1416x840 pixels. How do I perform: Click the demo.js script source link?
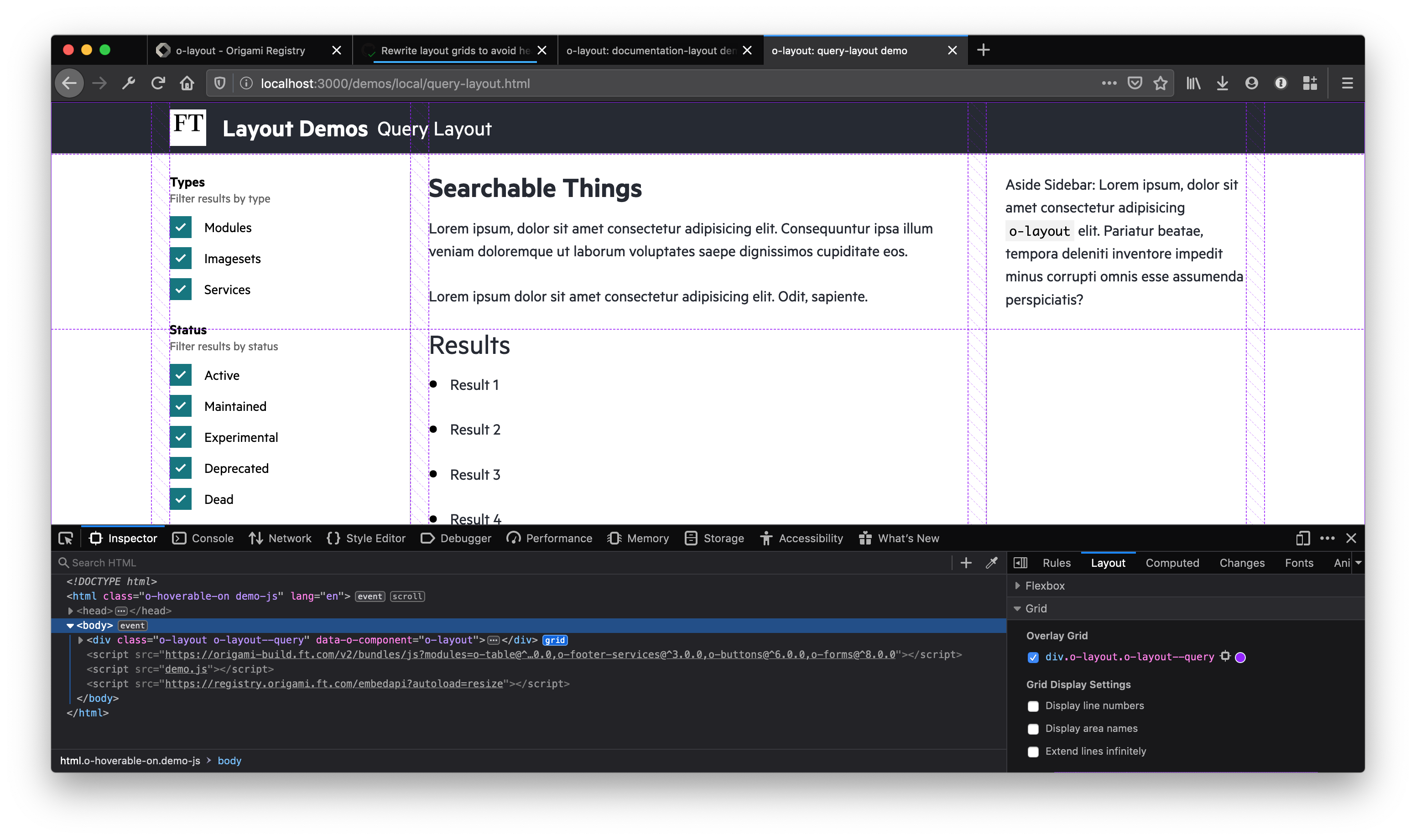tap(186, 669)
